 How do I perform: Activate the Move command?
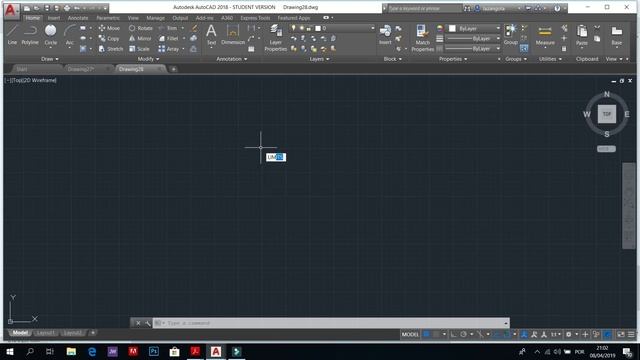click(x=109, y=28)
